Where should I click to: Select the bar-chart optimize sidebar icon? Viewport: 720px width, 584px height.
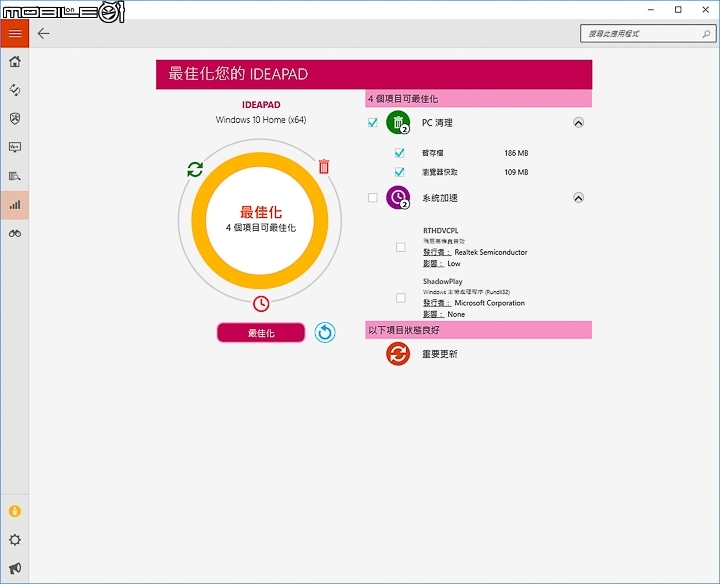click(x=15, y=205)
